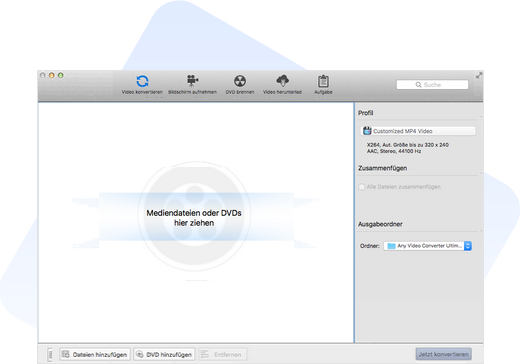Click the Entfernen button

[x=223, y=354]
